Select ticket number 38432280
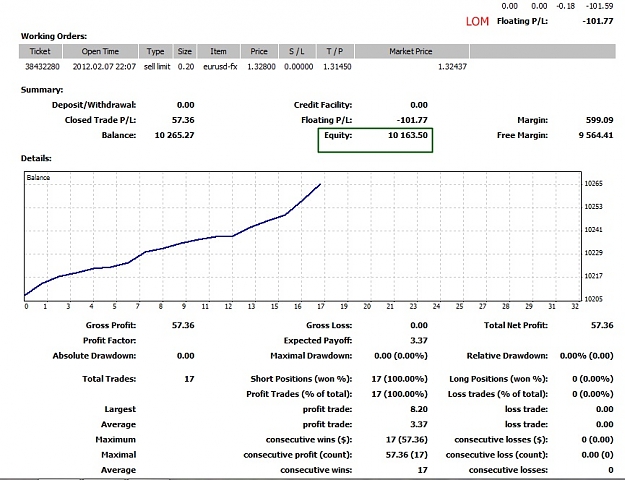Screen dimensions: 625x480 42,67
